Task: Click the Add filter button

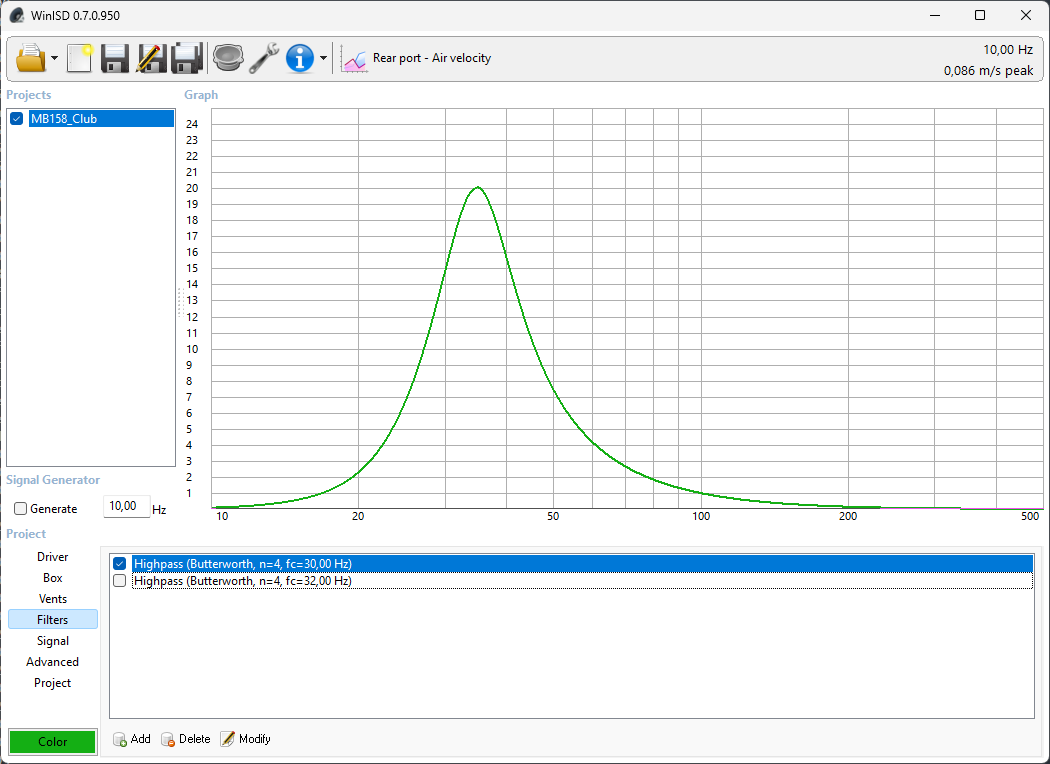Action: [132, 739]
